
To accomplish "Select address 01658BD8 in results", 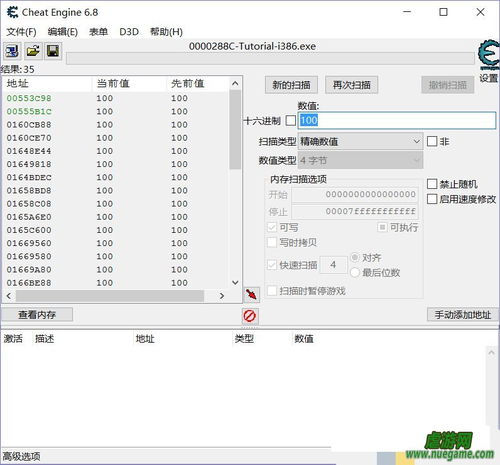I will coord(29,191).
